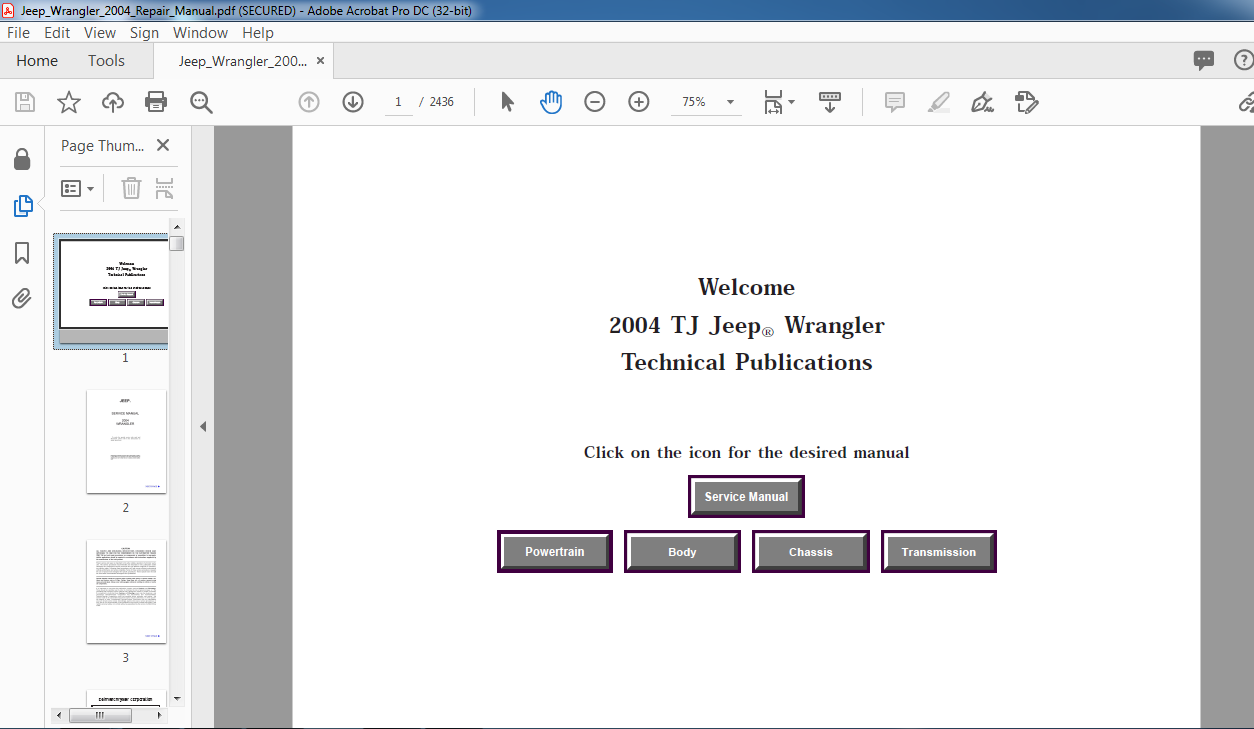This screenshot has width=1254, height=729.
Task: Open the Edit menu
Action: pos(56,33)
